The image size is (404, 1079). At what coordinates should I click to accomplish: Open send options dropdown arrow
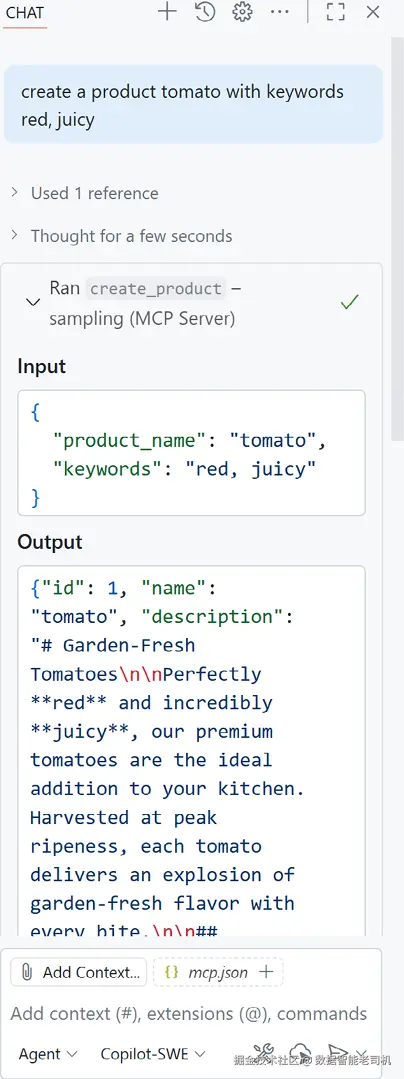[x=362, y=1052]
